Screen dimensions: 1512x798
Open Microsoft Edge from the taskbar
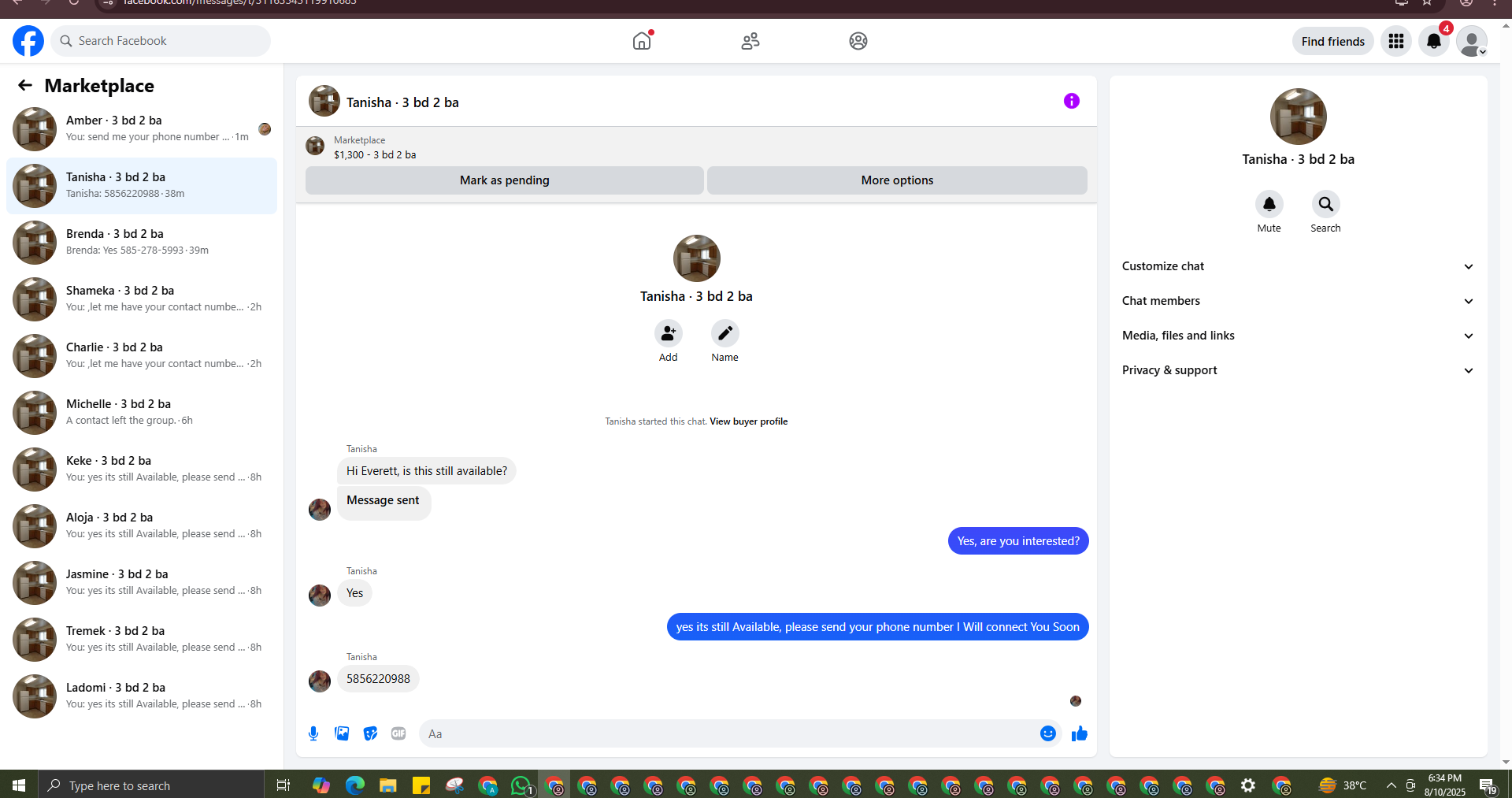(354, 785)
